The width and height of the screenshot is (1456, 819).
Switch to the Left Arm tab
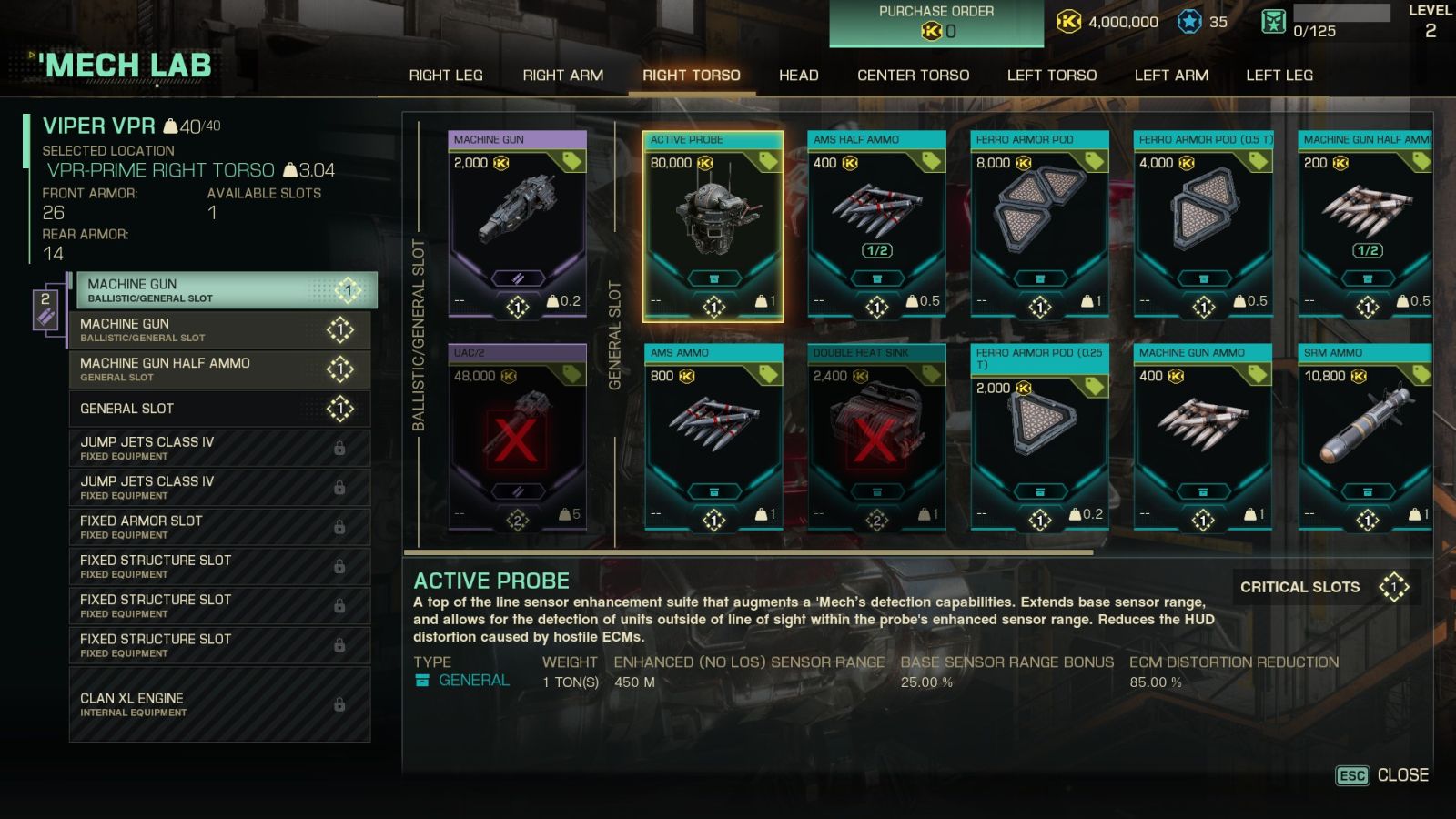1171,76
